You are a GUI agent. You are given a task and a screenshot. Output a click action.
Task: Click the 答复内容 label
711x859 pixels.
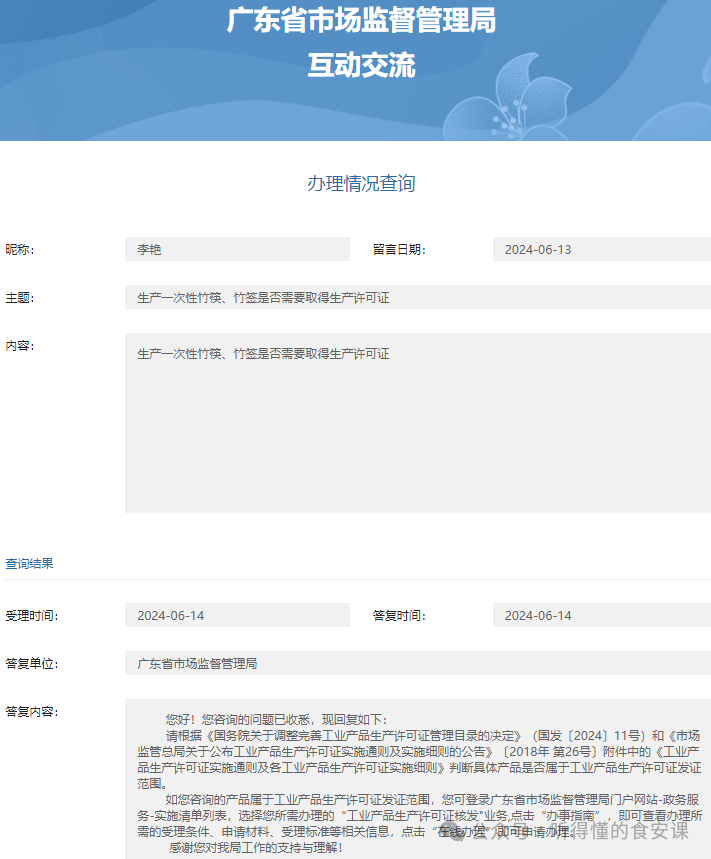pyautogui.click(x=32, y=712)
